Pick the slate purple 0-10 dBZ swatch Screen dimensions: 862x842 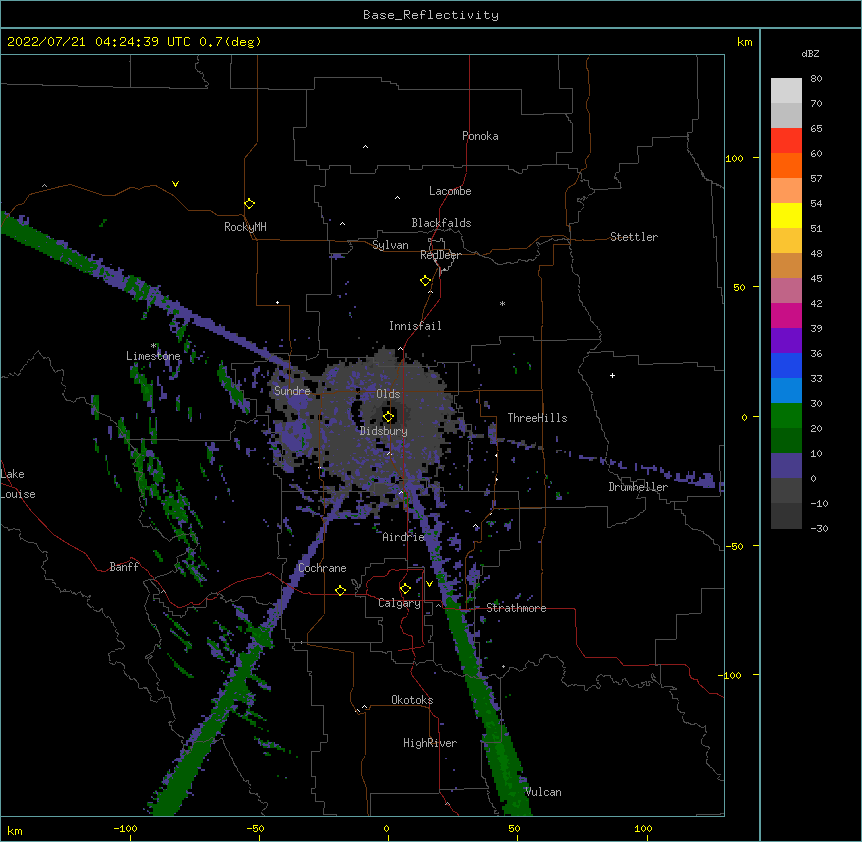(x=786, y=466)
